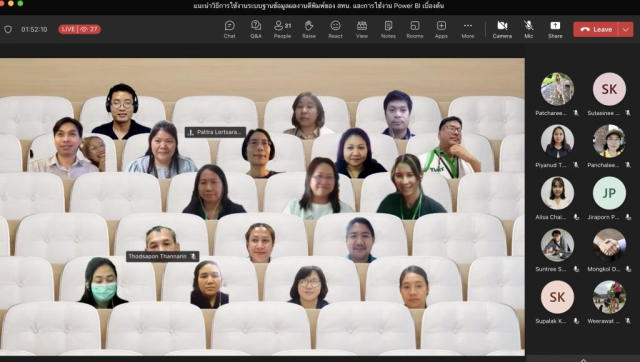Click the muted mic icon beside Panchalee
Viewport: 640px width, 362px height.
[628, 165]
